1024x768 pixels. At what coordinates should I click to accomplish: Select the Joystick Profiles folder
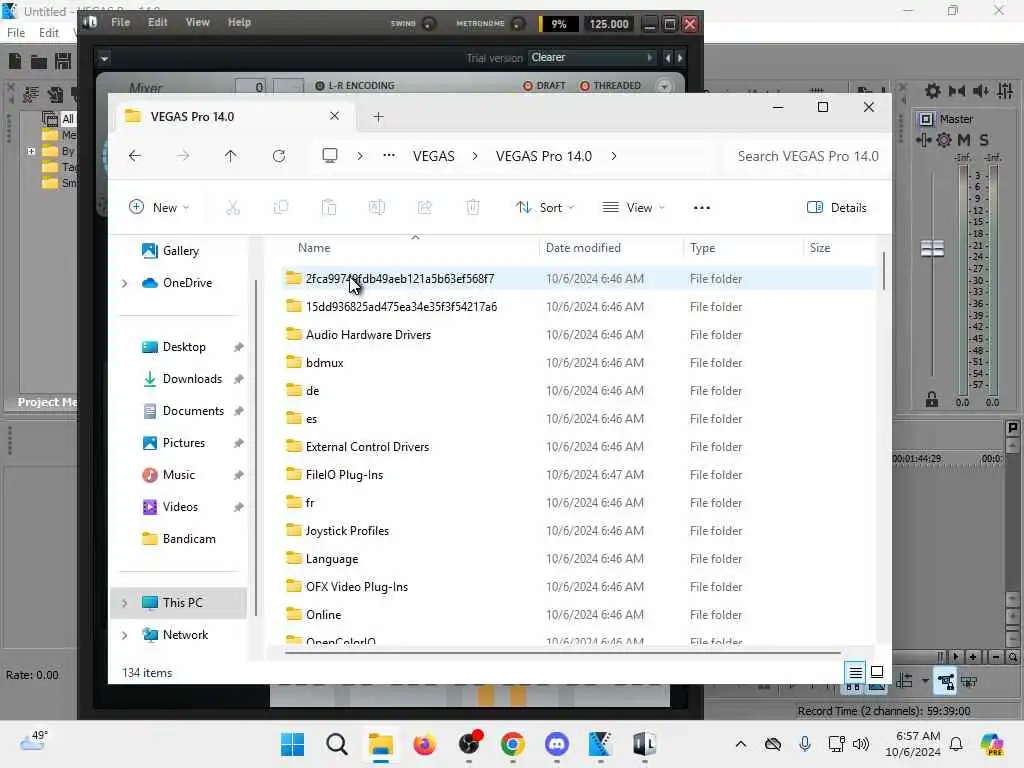pos(347,531)
